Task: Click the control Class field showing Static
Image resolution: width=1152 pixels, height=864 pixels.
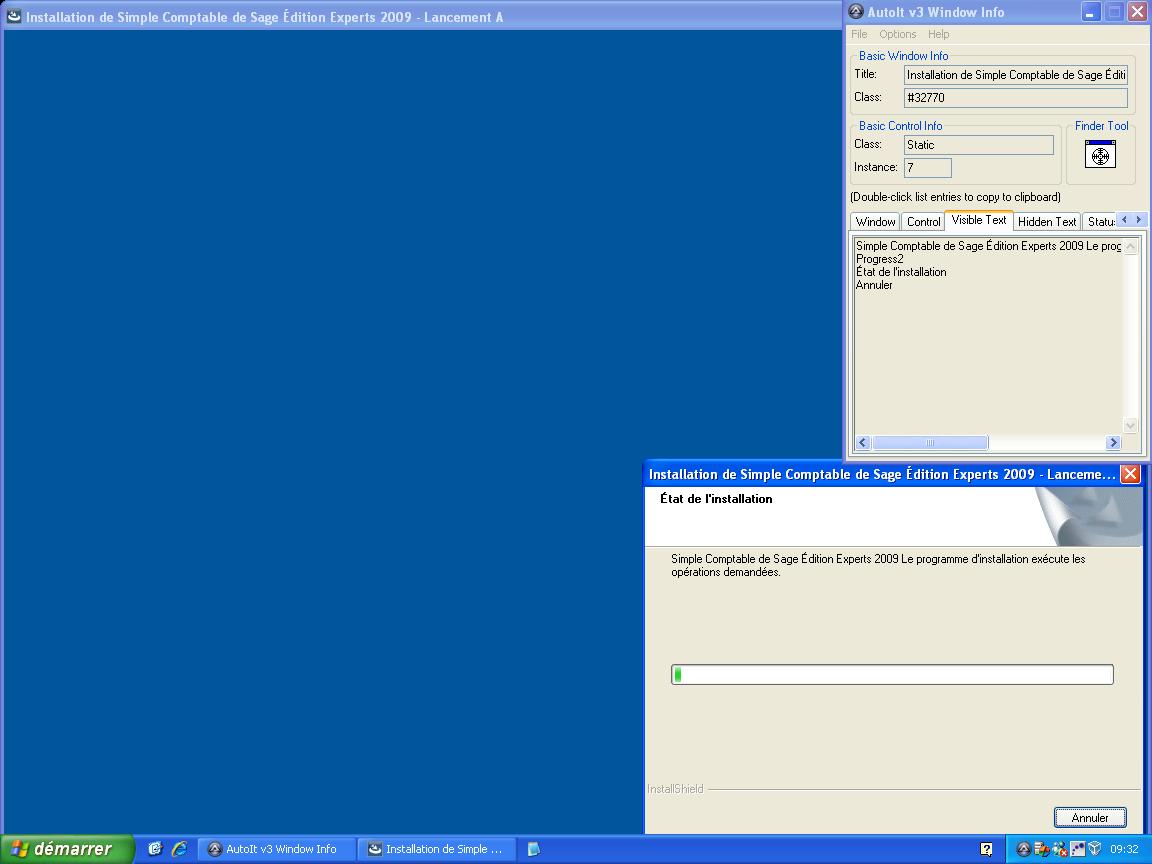Action: [979, 145]
